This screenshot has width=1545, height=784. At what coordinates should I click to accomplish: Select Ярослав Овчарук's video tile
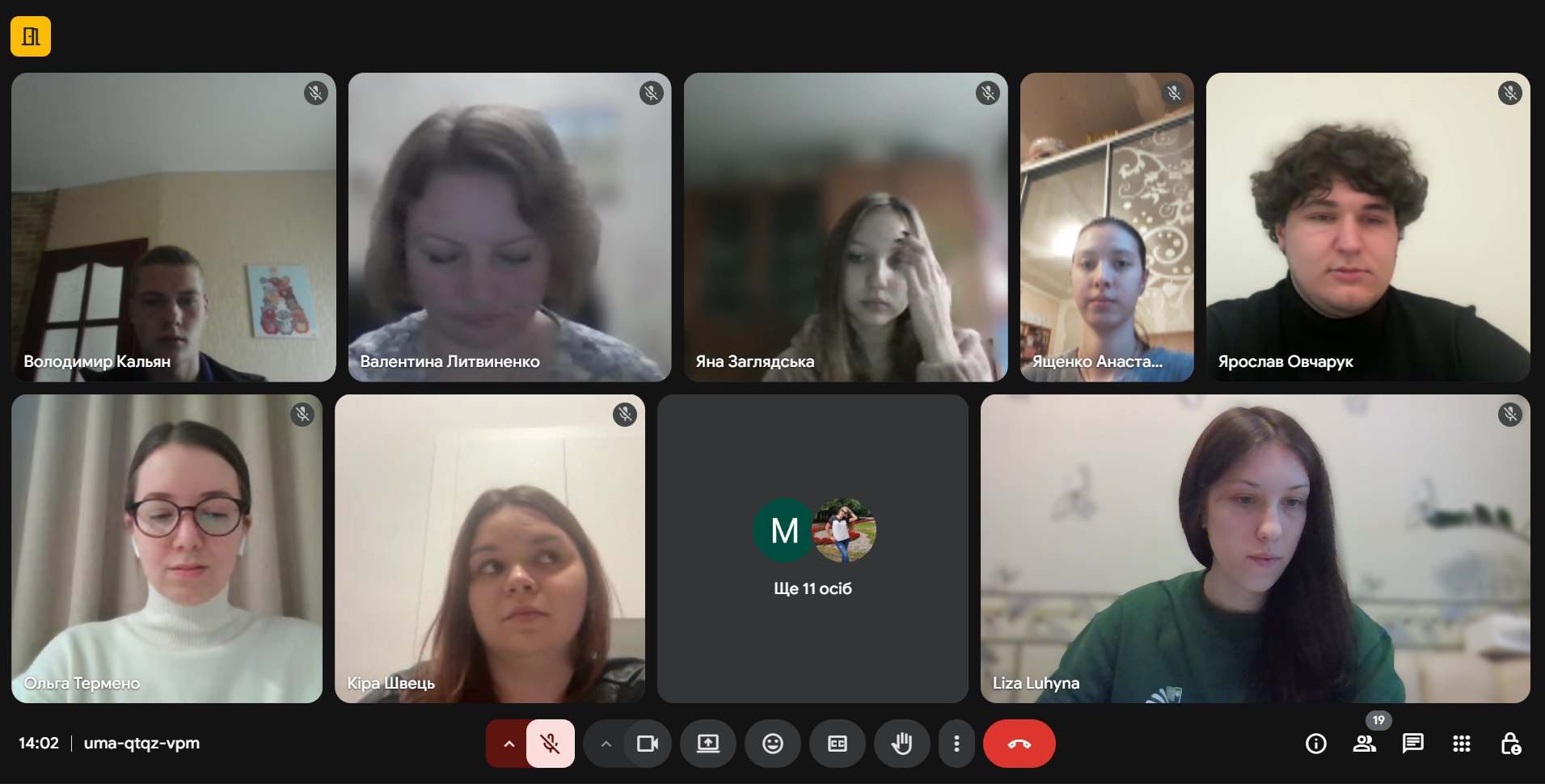pyautogui.click(x=1368, y=227)
